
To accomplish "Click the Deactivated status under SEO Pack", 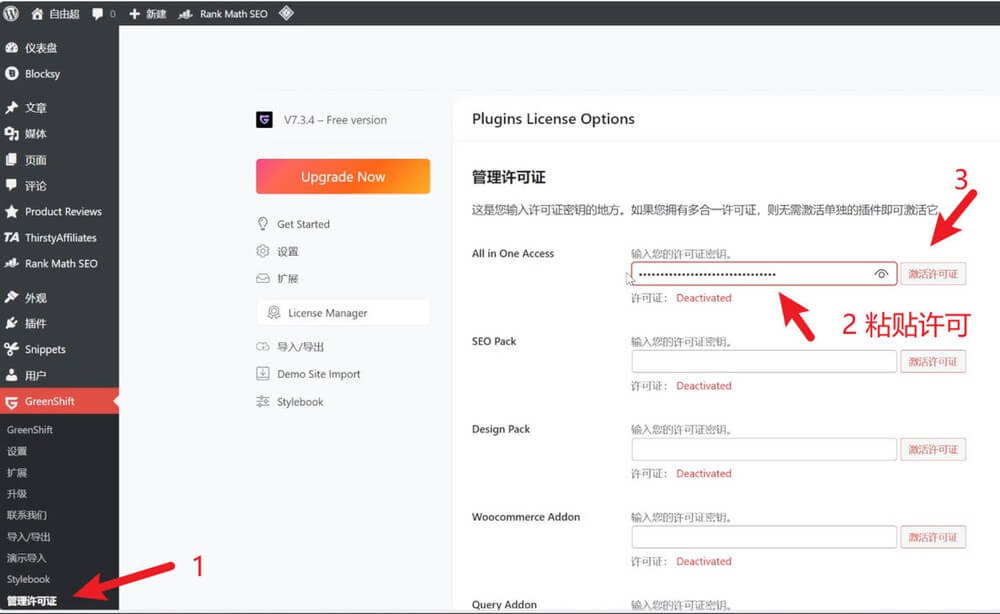I will (x=703, y=386).
